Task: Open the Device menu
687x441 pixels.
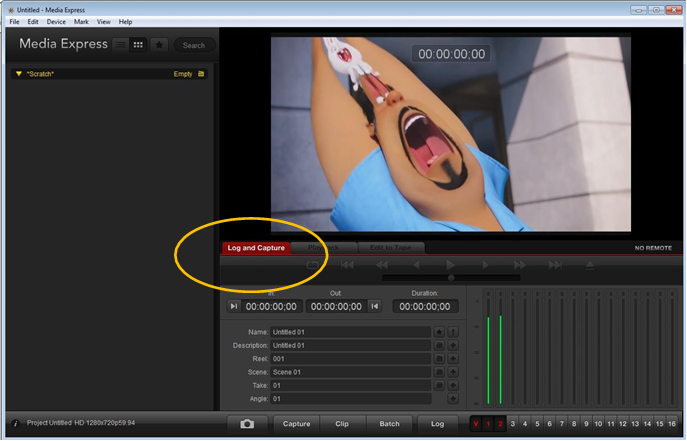Action: point(55,21)
